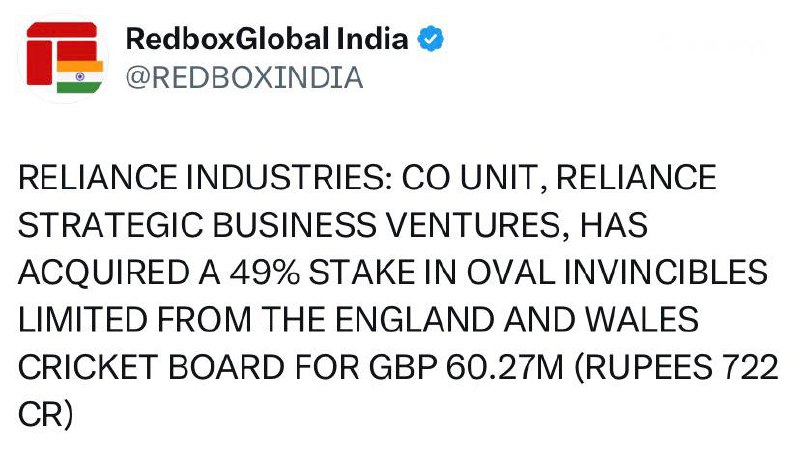
Task: Click the Indian flag in the avatar
Action: 80,77
